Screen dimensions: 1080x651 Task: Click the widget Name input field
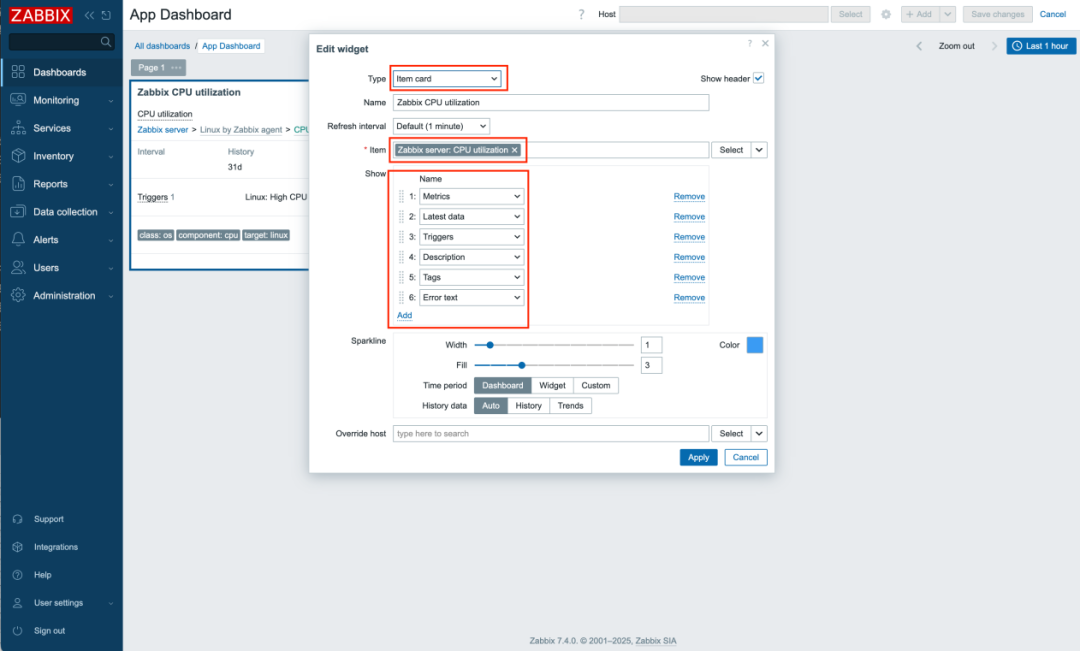(x=551, y=103)
